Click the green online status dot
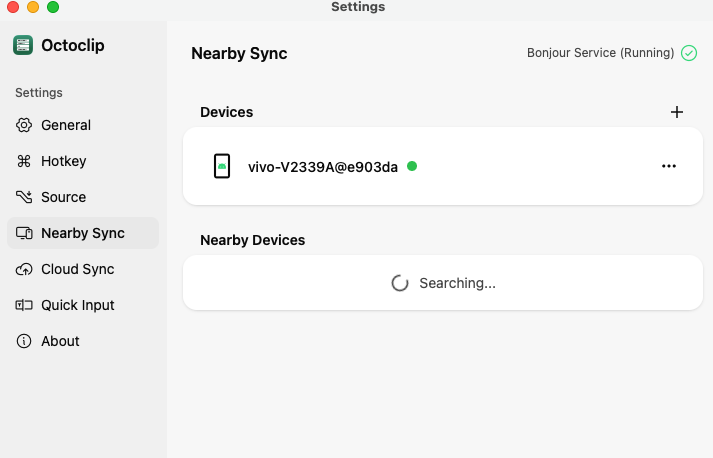 coord(412,166)
